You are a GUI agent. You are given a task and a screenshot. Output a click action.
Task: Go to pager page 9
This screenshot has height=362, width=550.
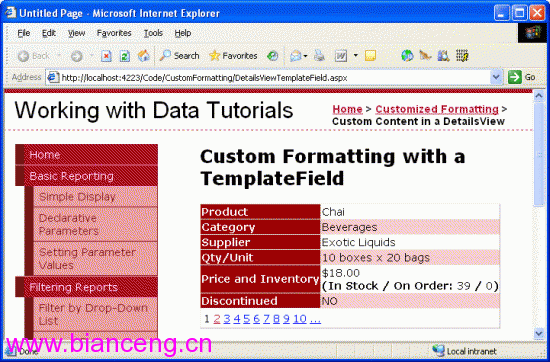click(x=286, y=319)
